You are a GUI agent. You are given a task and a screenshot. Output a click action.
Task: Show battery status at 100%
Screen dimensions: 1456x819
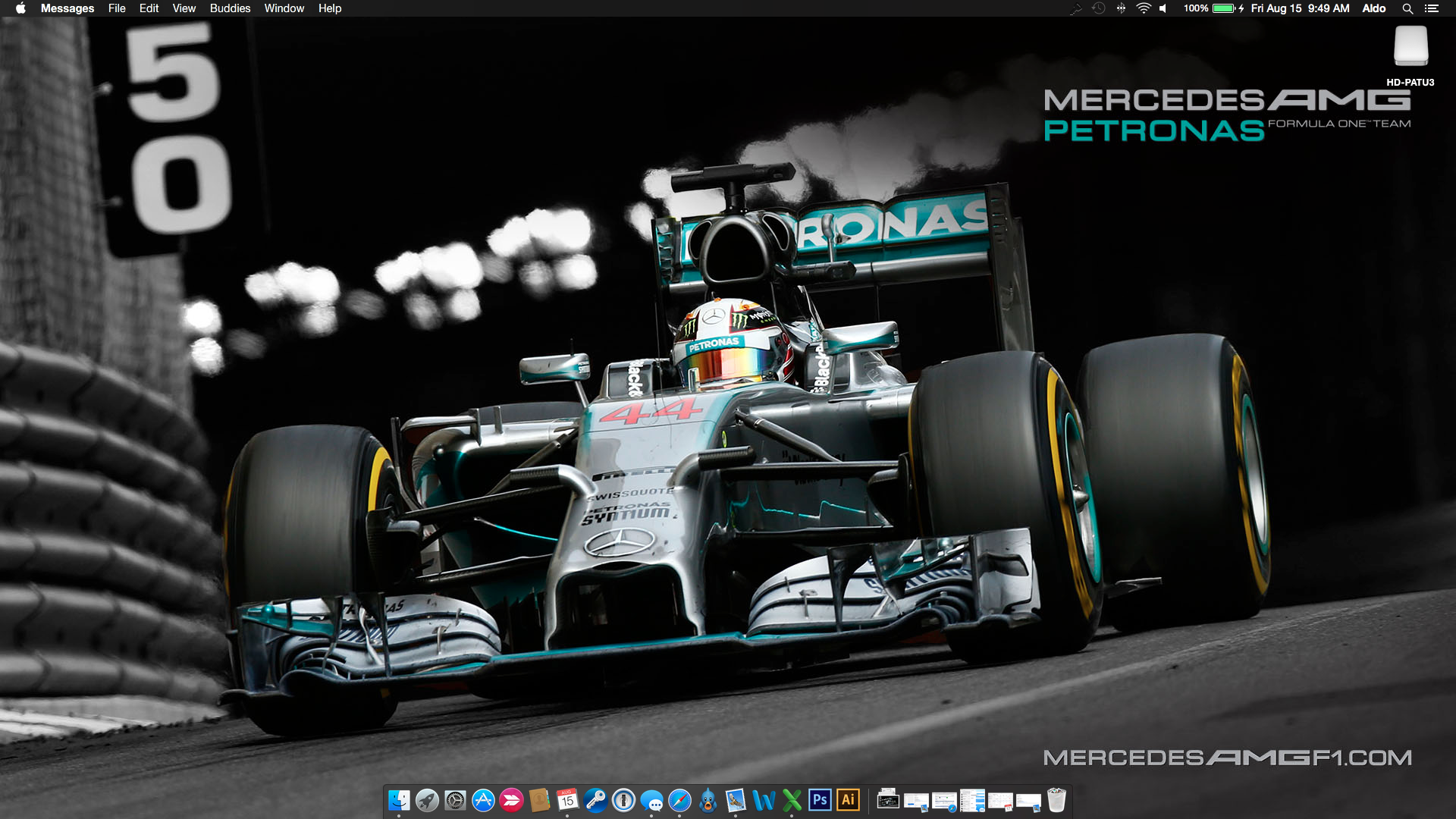click(x=1214, y=8)
